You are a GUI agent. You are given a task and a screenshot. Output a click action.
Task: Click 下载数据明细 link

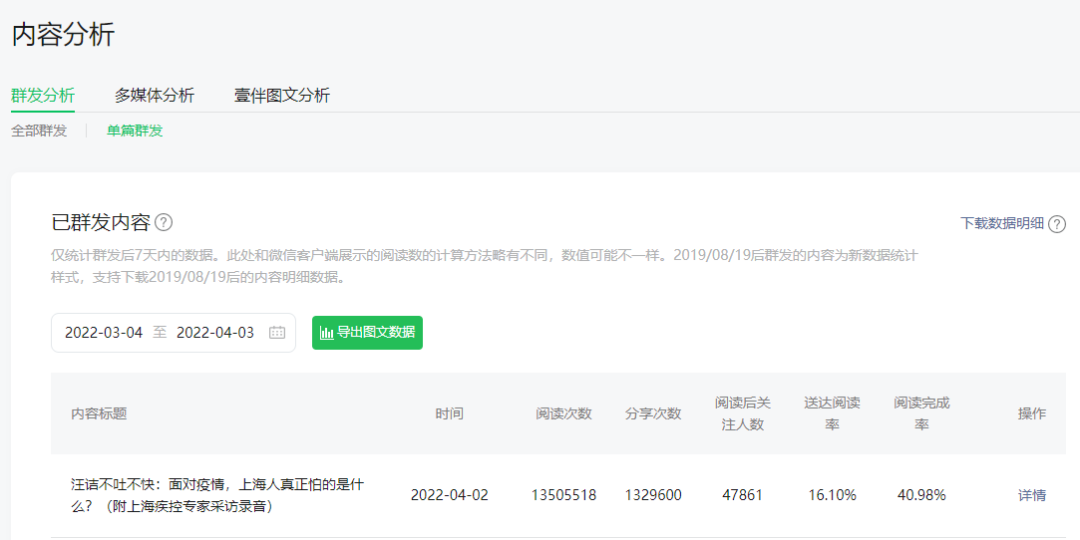(1002, 223)
